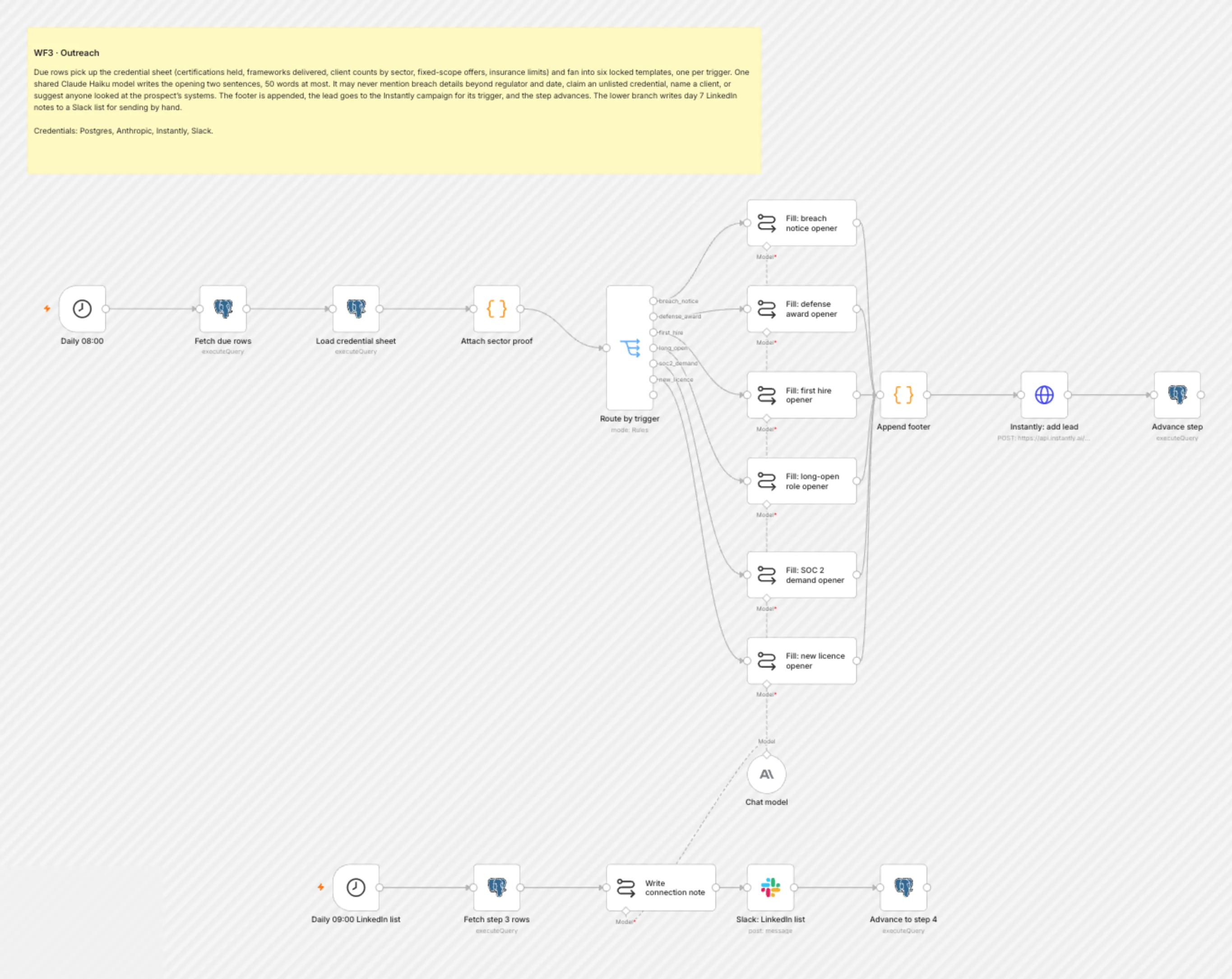Screen dimensions: 1232x979
Task: Click the long_open output of Route by trigger
Action: 653,347
